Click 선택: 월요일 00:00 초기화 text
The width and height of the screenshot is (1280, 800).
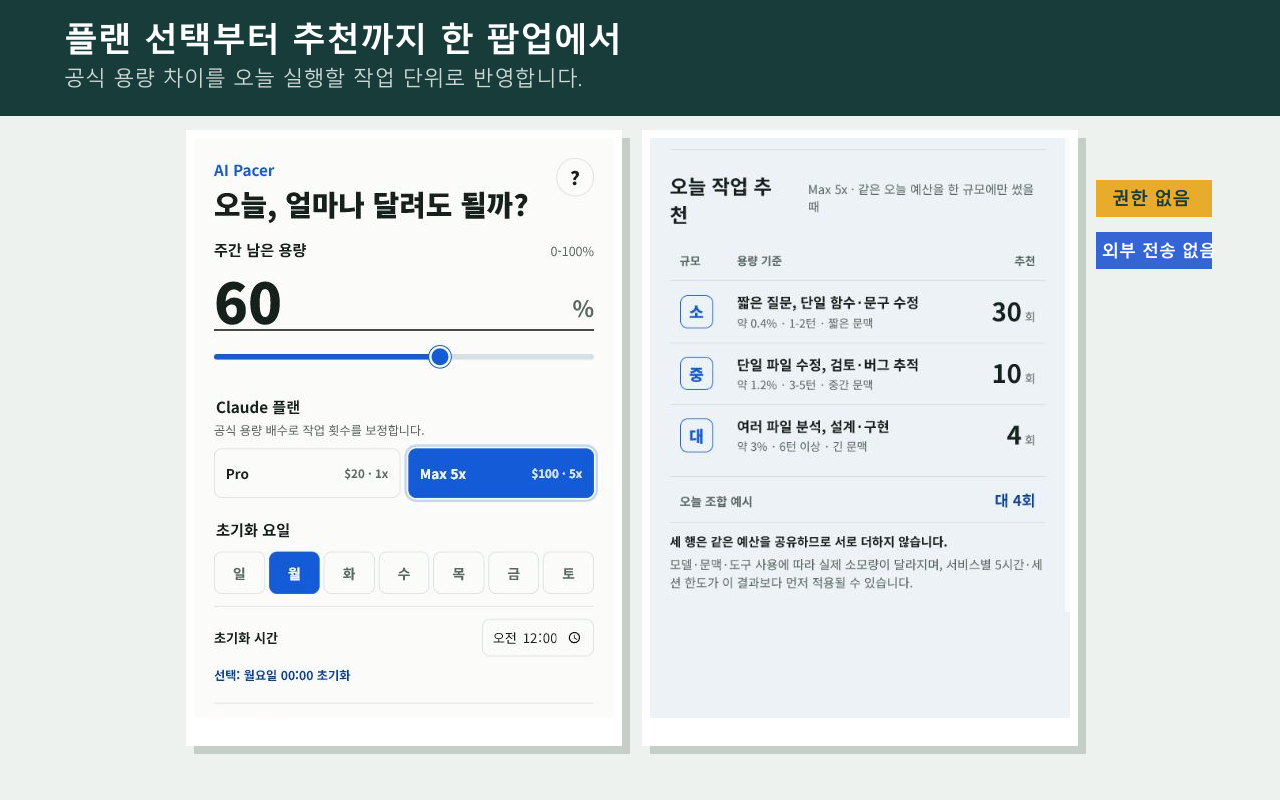[282, 675]
